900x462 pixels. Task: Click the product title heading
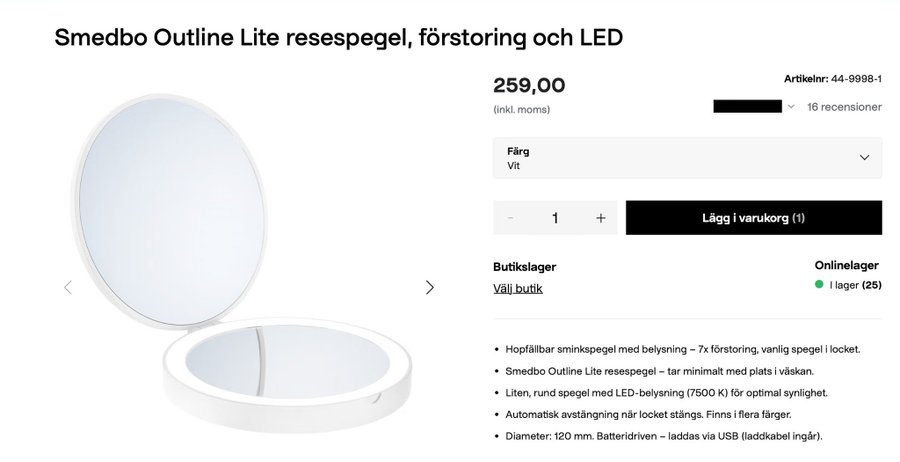pyautogui.click(x=339, y=39)
